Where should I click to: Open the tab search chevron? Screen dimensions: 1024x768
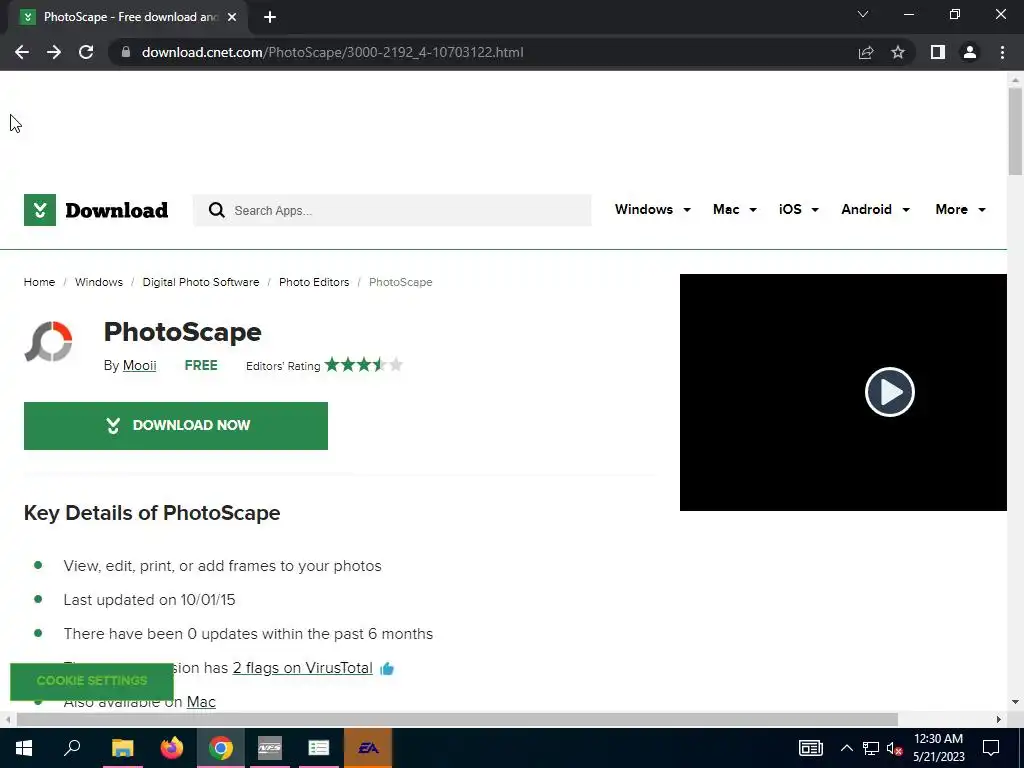pos(863,14)
